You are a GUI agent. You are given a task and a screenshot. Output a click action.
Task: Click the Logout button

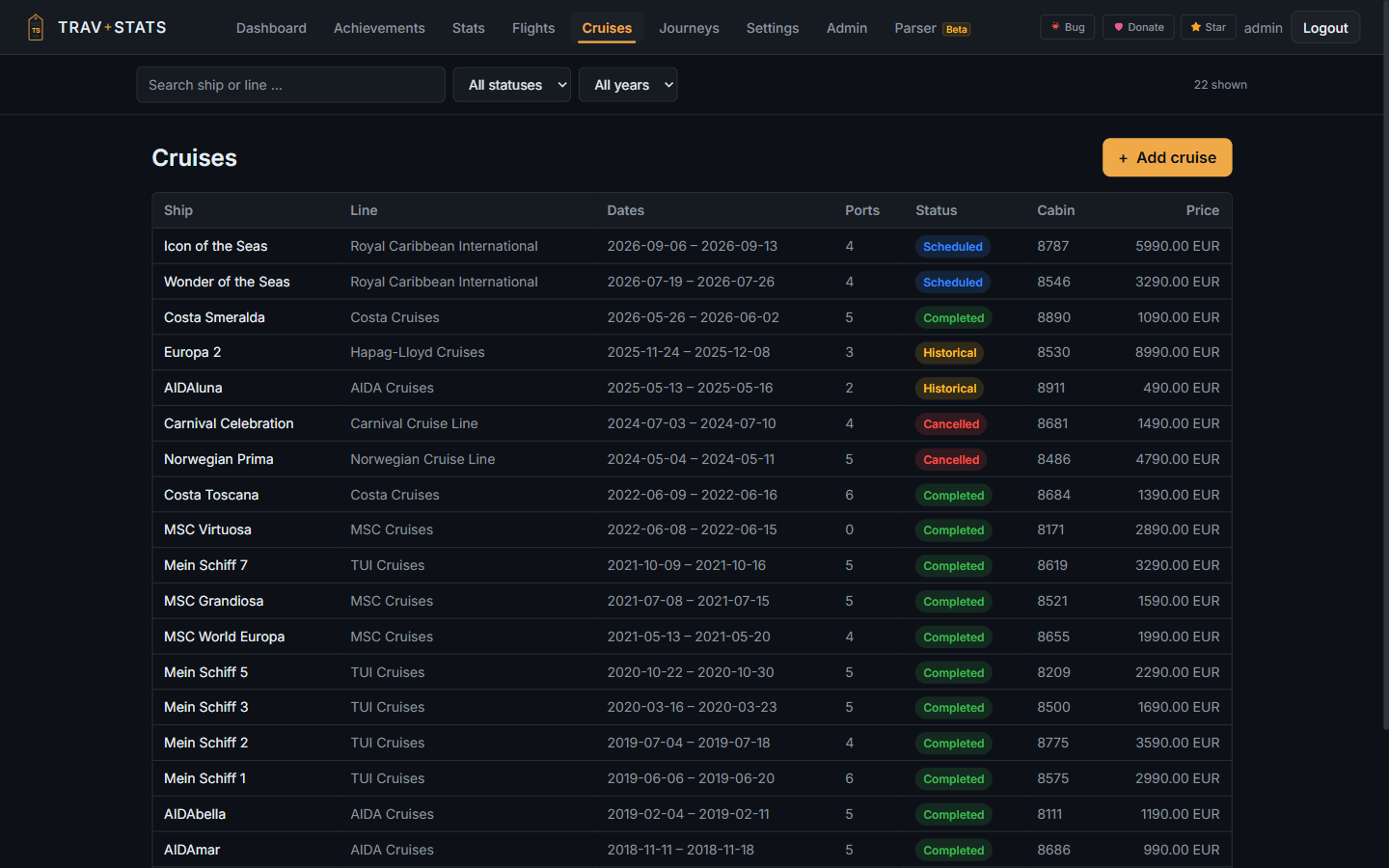coord(1325,27)
